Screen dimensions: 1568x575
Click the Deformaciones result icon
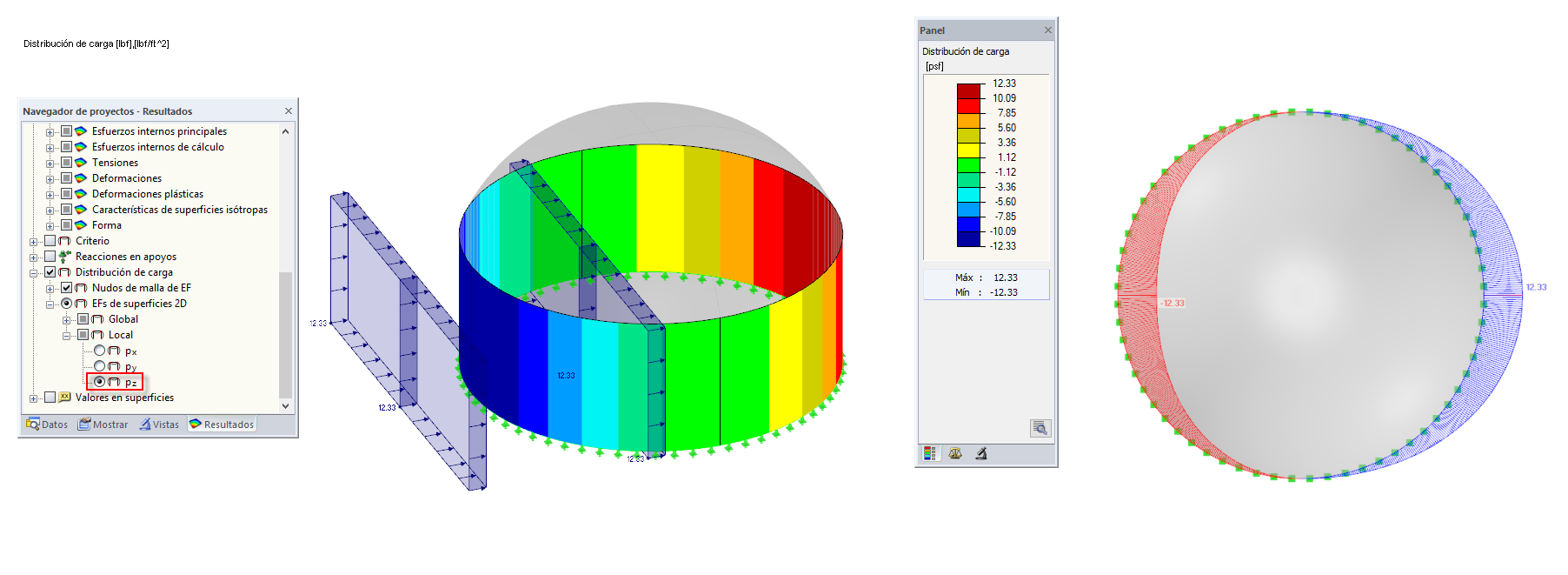(x=81, y=178)
